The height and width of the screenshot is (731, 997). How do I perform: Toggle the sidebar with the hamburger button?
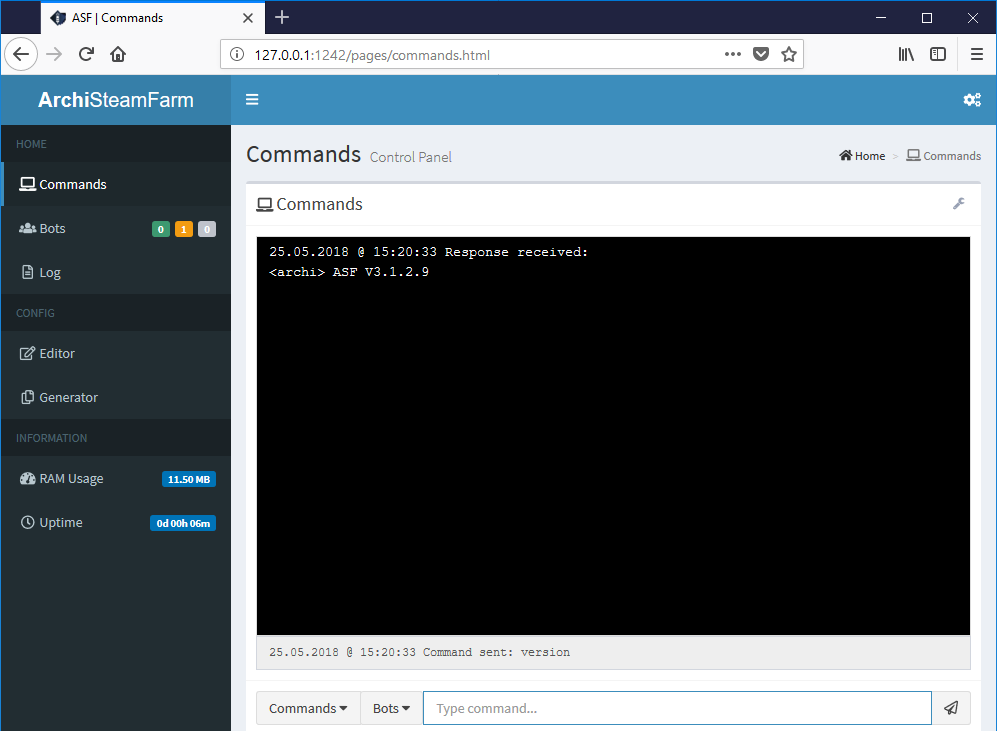click(252, 99)
